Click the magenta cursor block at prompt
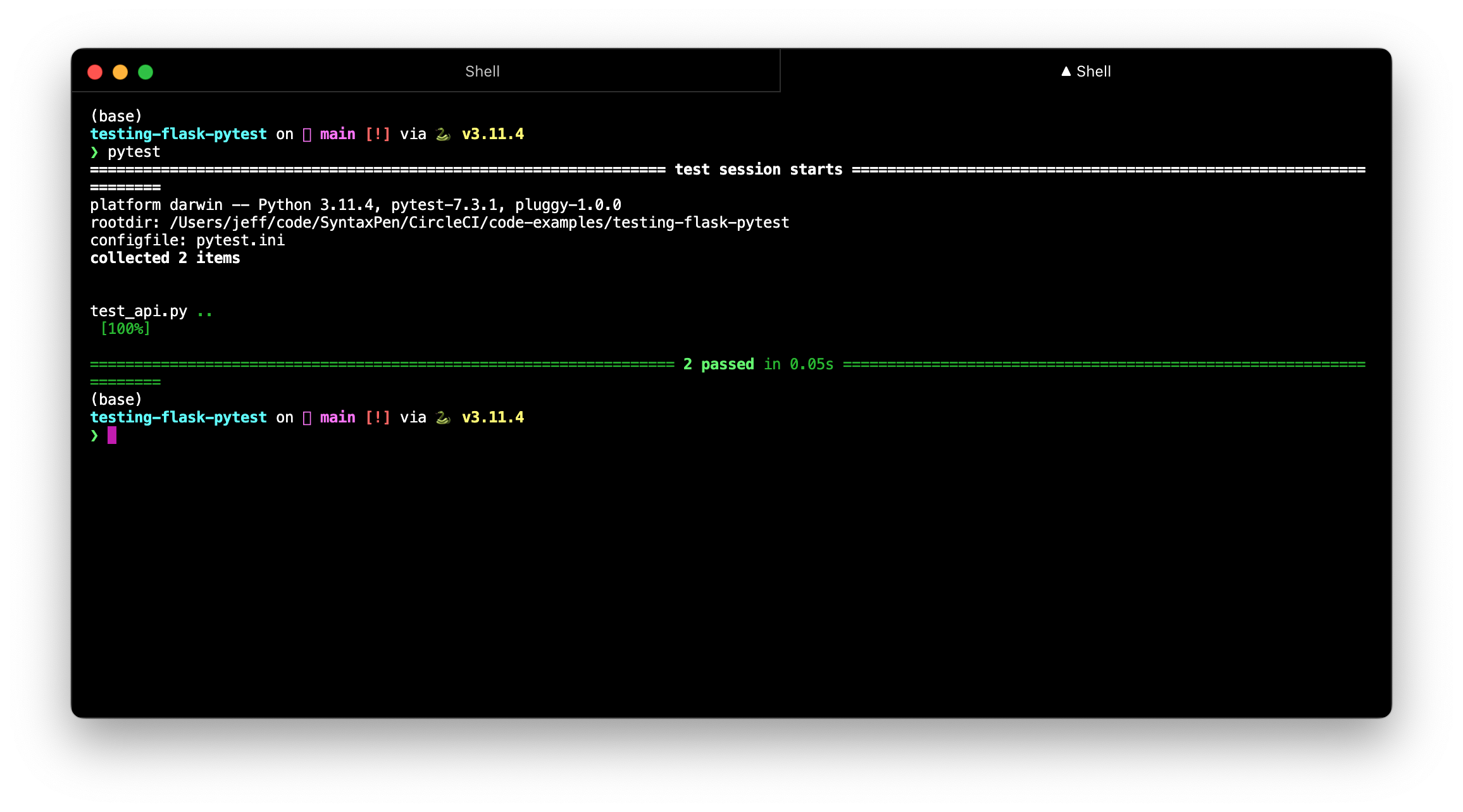The height and width of the screenshot is (812, 1463). coord(112,435)
